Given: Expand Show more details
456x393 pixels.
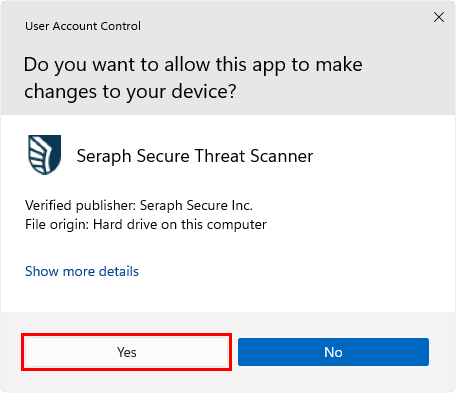Looking at the screenshot, I should pyautogui.click(x=82, y=271).
